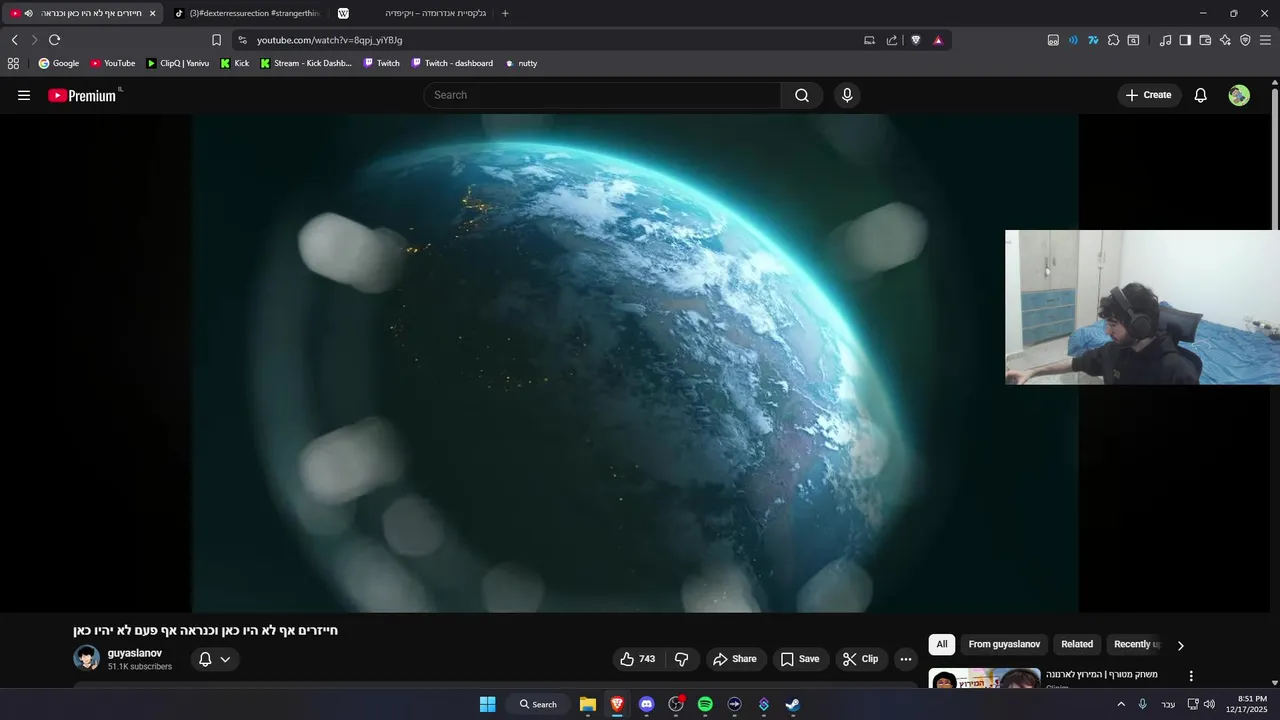
Task: Open the Kick bookmark
Action: (235, 63)
